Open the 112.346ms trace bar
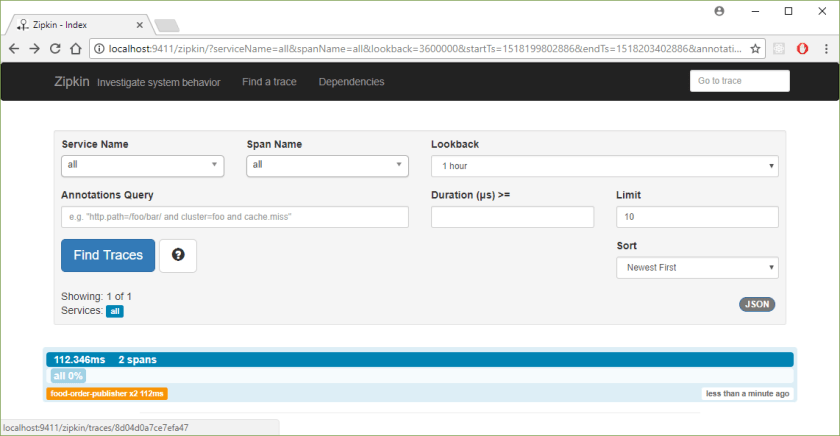 (x=419, y=359)
